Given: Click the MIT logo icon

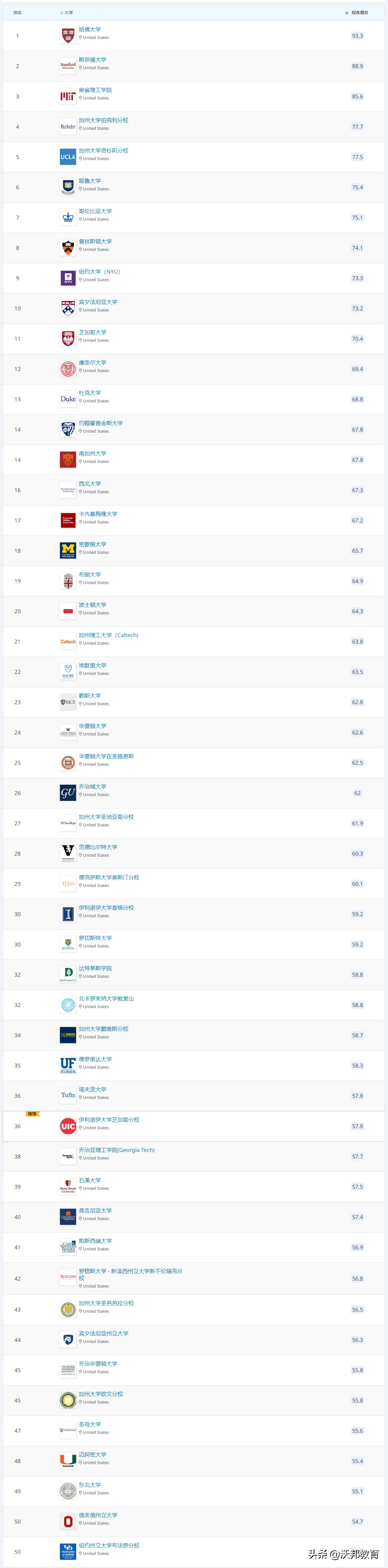Looking at the screenshot, I should click(68, 96).
